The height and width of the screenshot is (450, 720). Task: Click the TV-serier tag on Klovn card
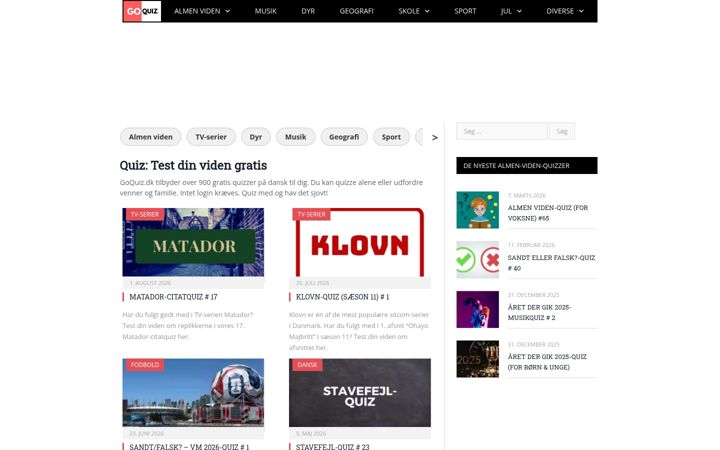tap(311, 214)
